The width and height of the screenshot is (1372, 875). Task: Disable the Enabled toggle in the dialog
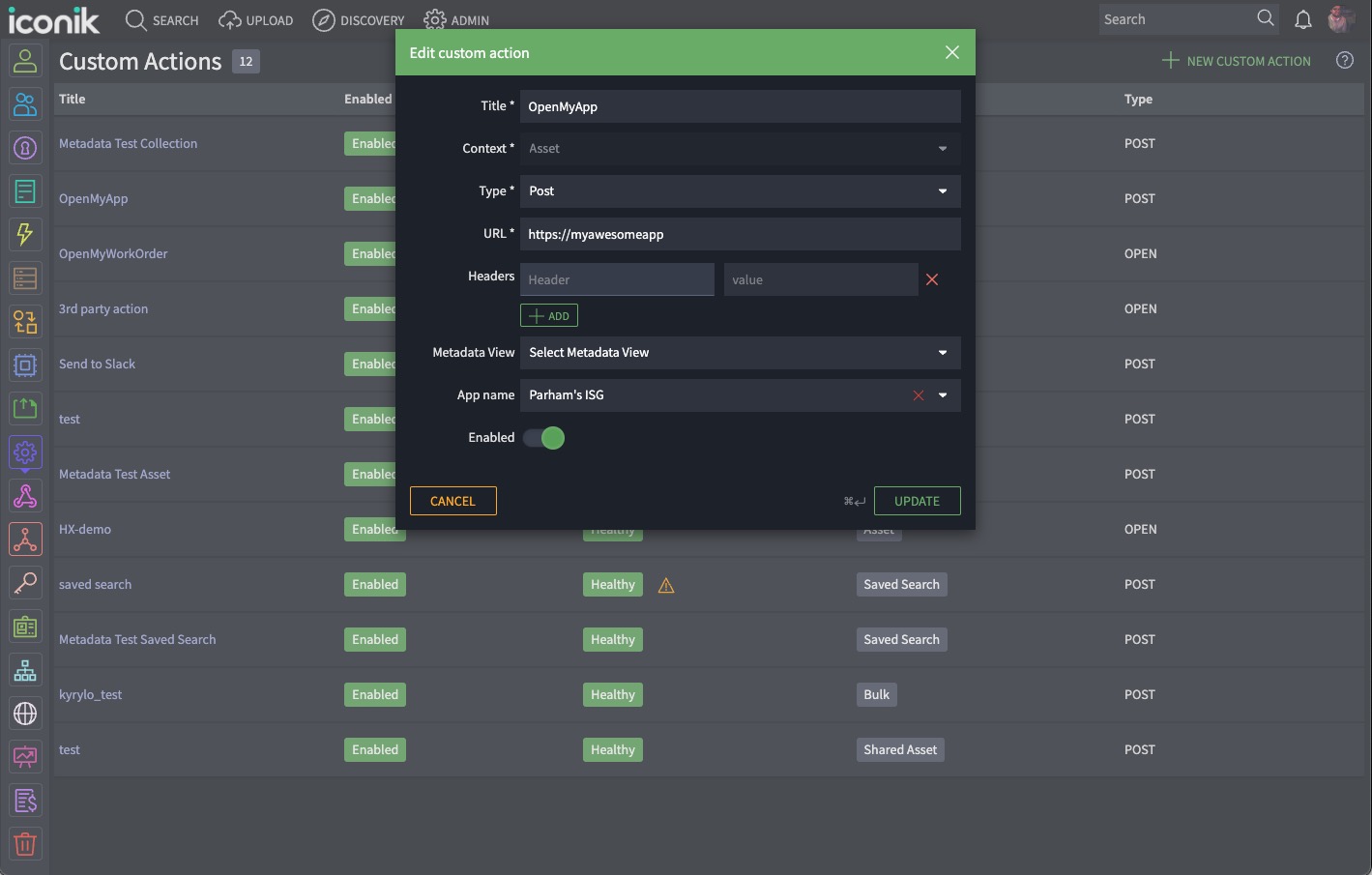544,438
